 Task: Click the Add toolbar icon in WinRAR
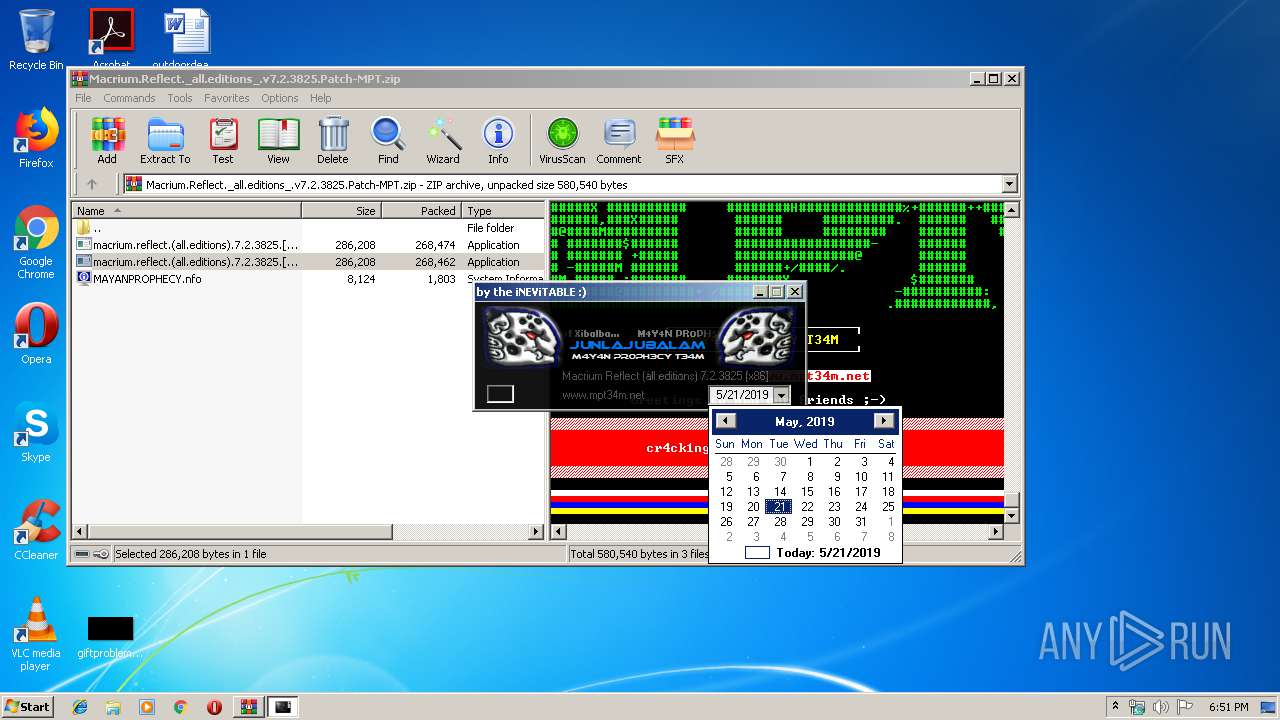(x=107, y=141)
